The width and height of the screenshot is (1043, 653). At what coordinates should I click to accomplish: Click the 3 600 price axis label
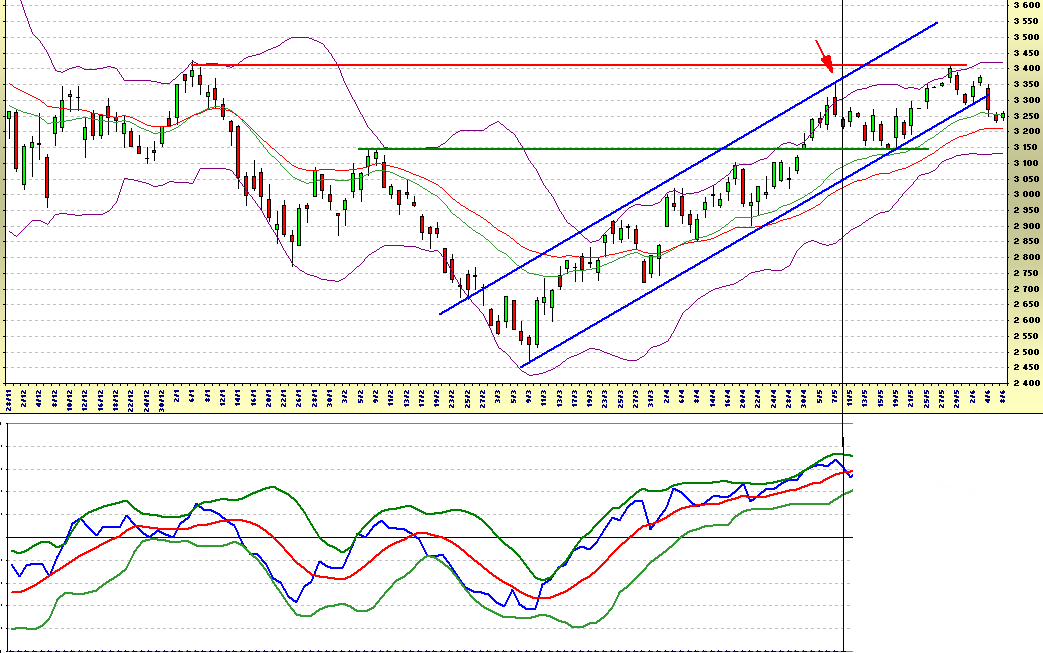[x=1023, y=5]
